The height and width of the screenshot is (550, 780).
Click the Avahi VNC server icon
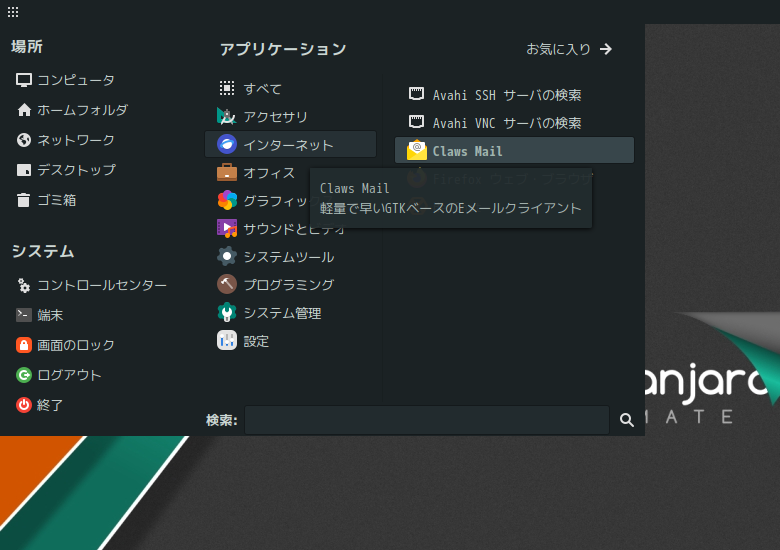pos(416,122)
